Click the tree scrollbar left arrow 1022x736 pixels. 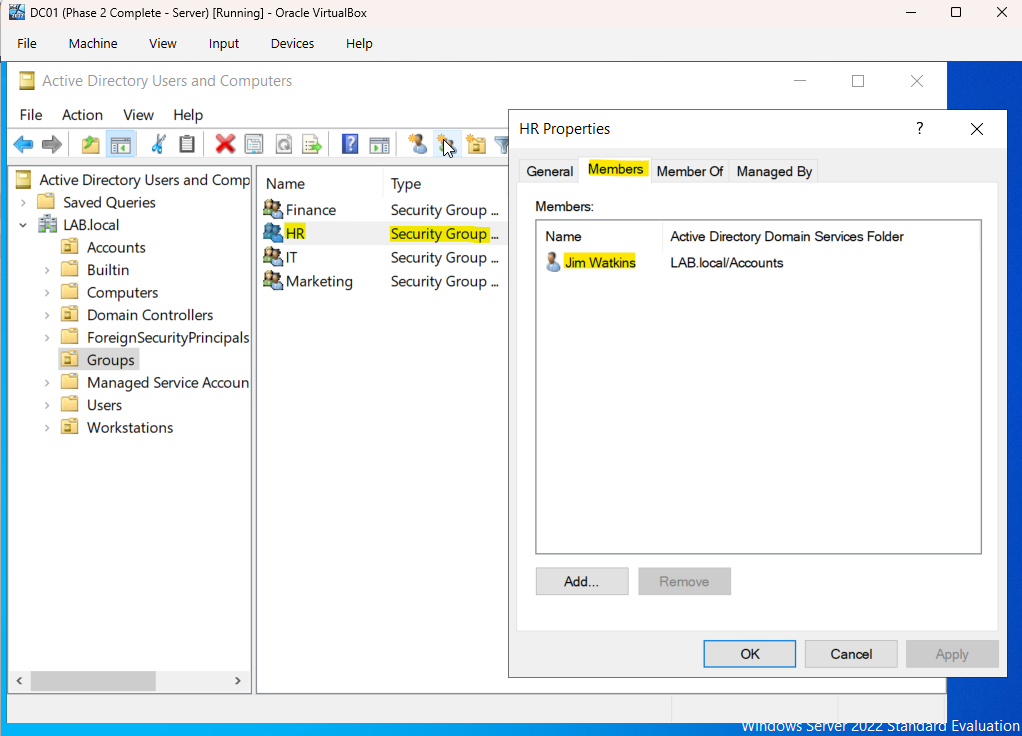[x=20, y=681]
